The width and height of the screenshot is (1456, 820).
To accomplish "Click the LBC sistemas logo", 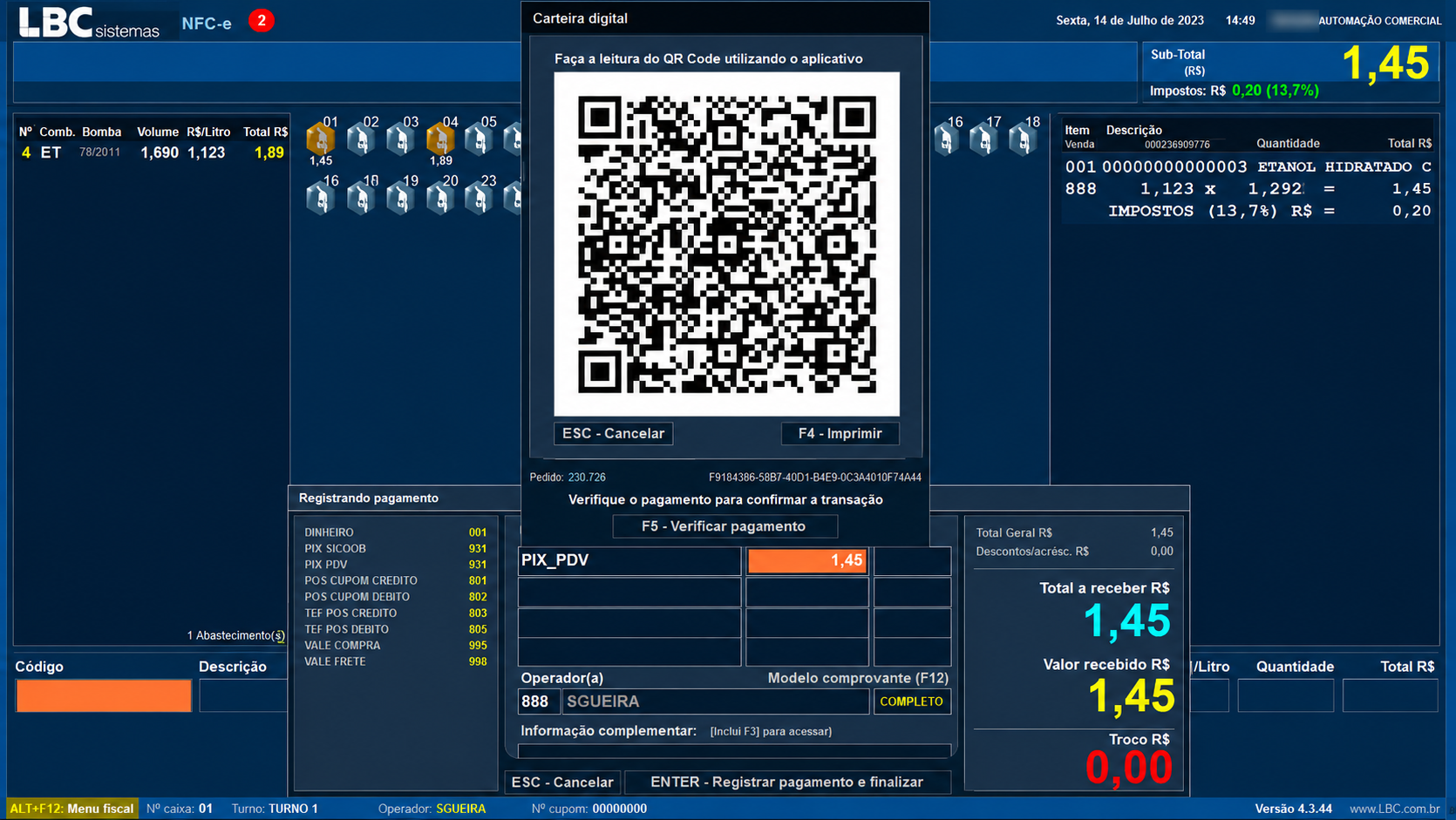I will (x=89, y=23).
